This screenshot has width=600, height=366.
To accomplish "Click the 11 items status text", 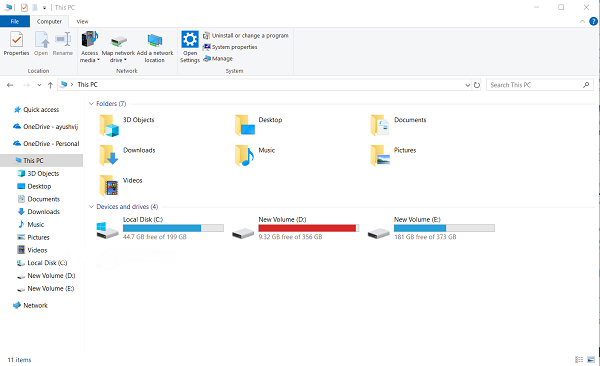I will [19, 360].
